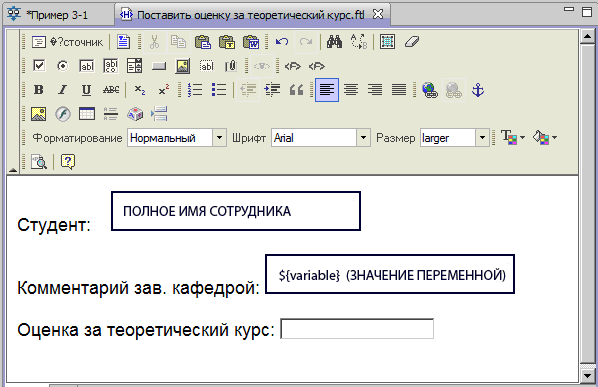598x387 pixels.
Task: Insert a text field element
Action: coord(87,66)
